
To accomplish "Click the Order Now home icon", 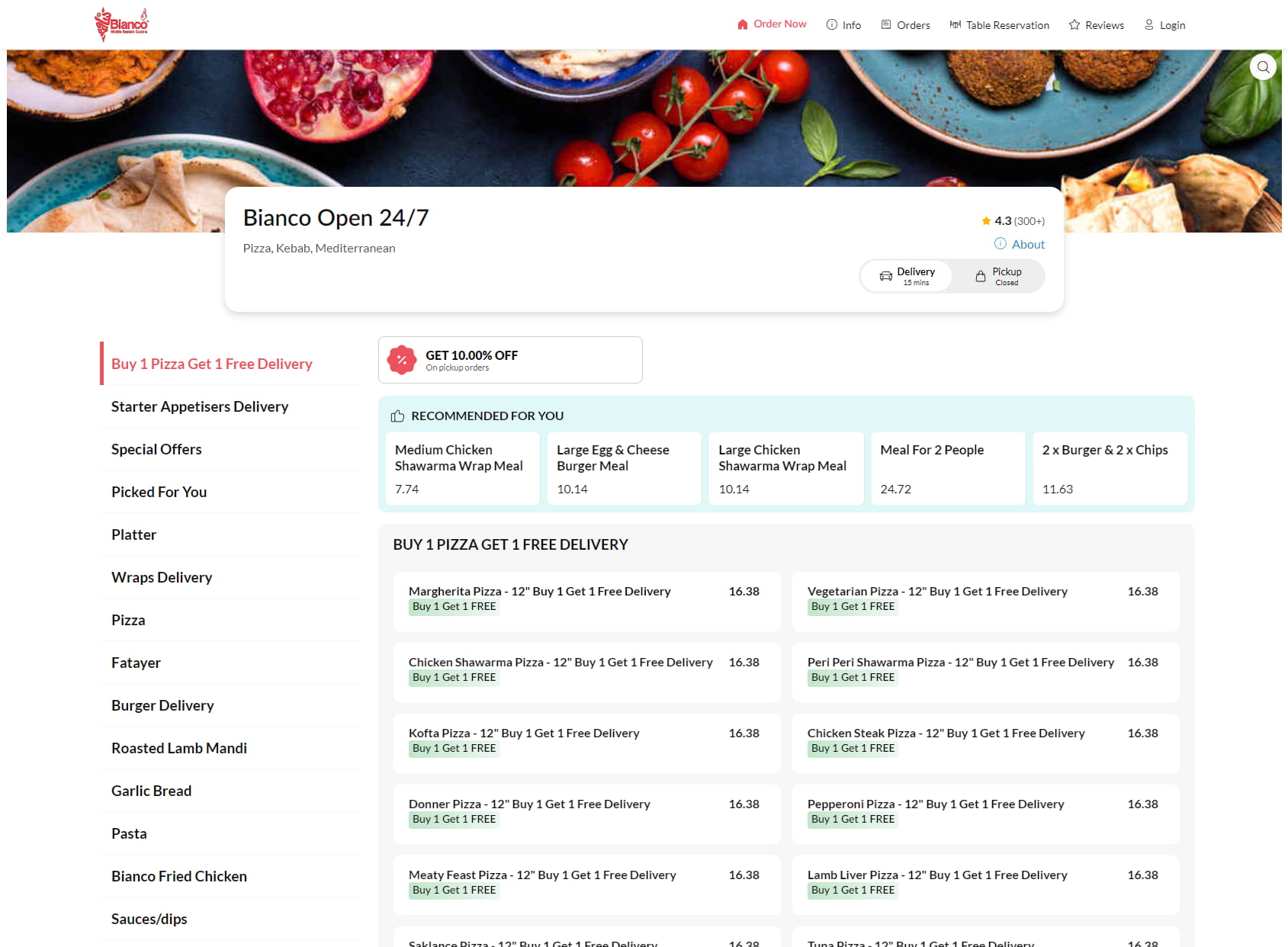I will pyautogui.click(x=742, y=24).
